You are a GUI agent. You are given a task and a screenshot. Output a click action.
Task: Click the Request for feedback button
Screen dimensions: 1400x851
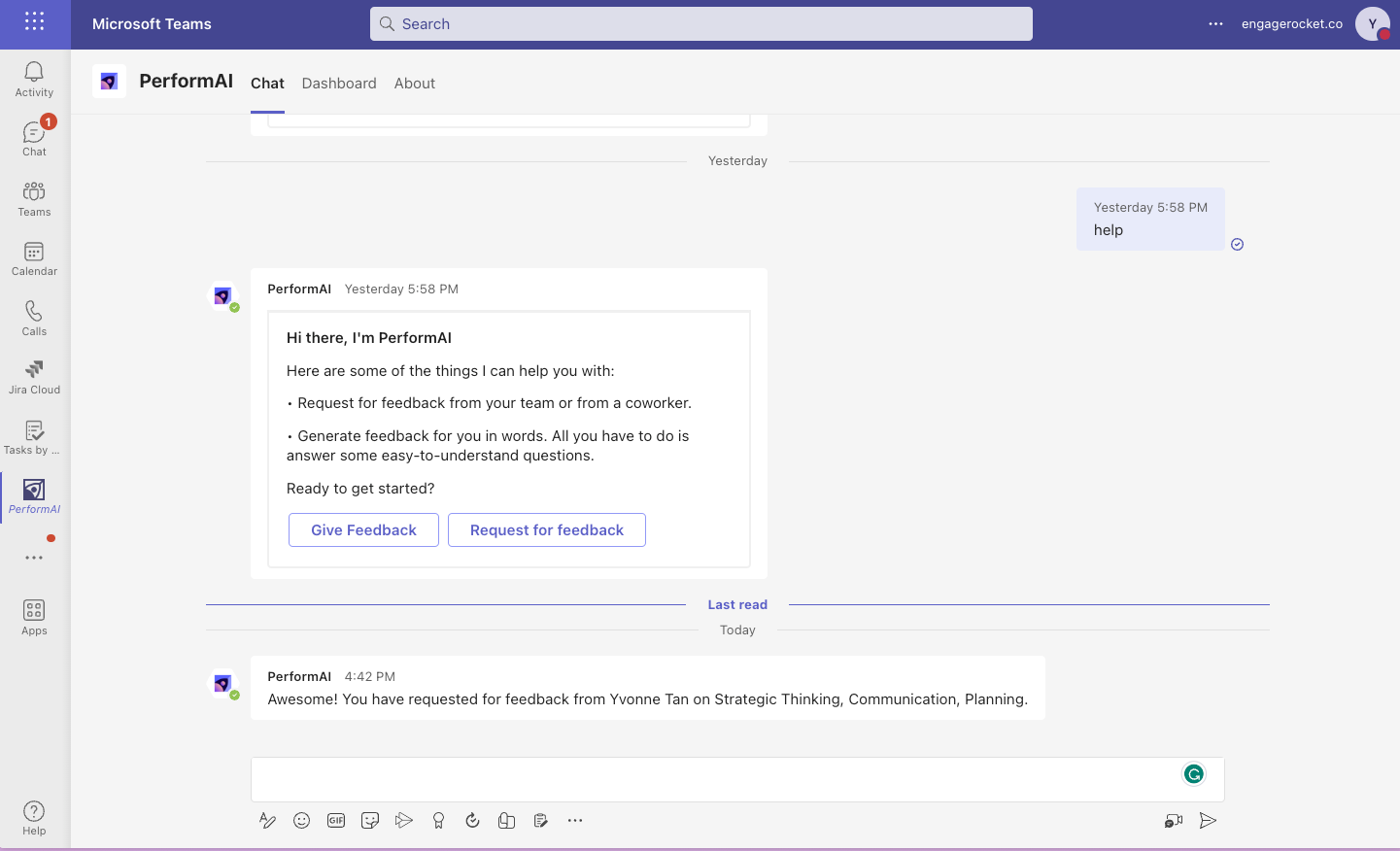click(547, 530)
